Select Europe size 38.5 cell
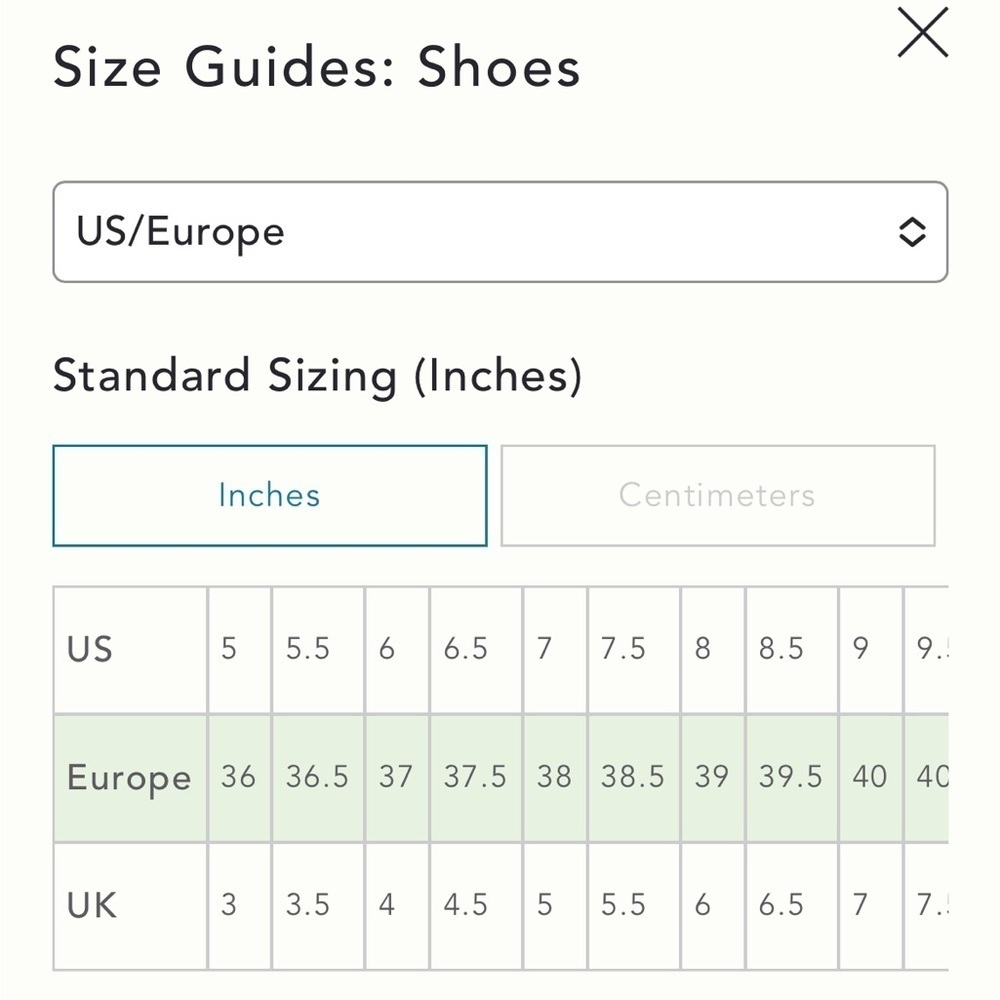The height and width of the screenshot is (1000, 1000). pos(634,777)
